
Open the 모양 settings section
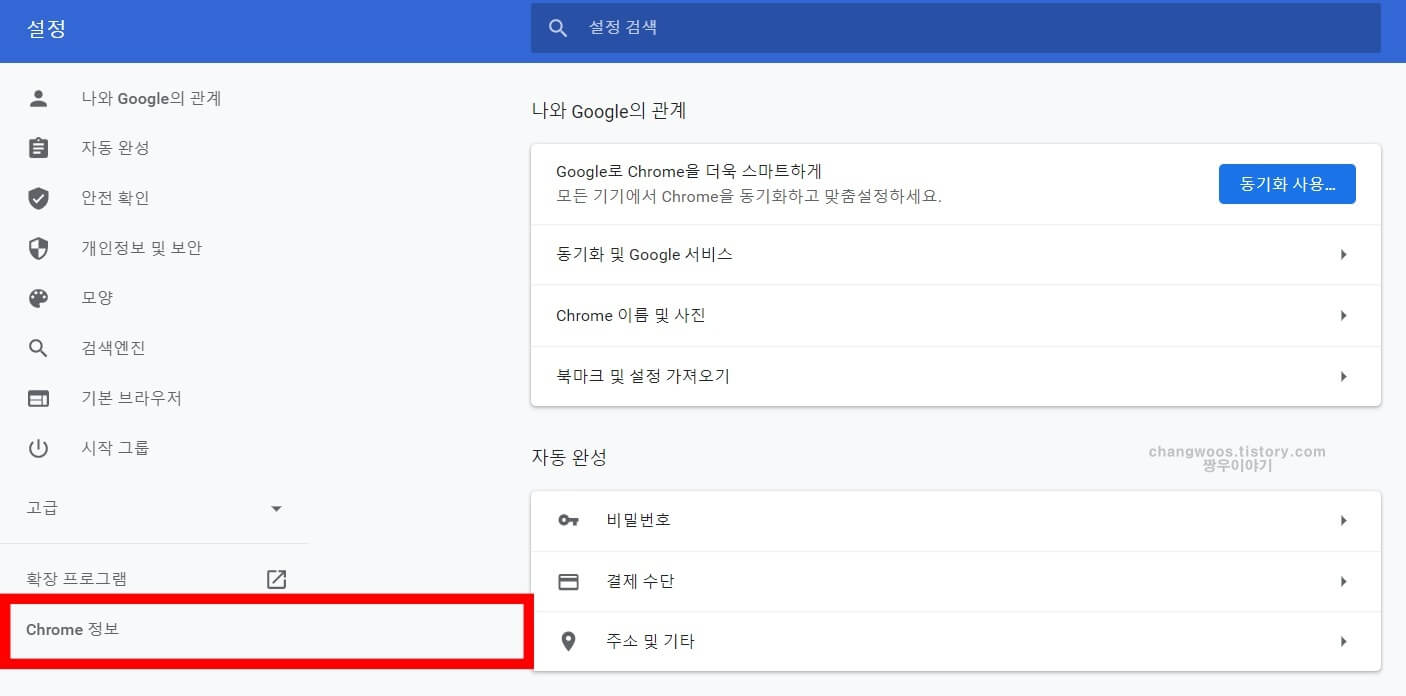click(97, 298)
